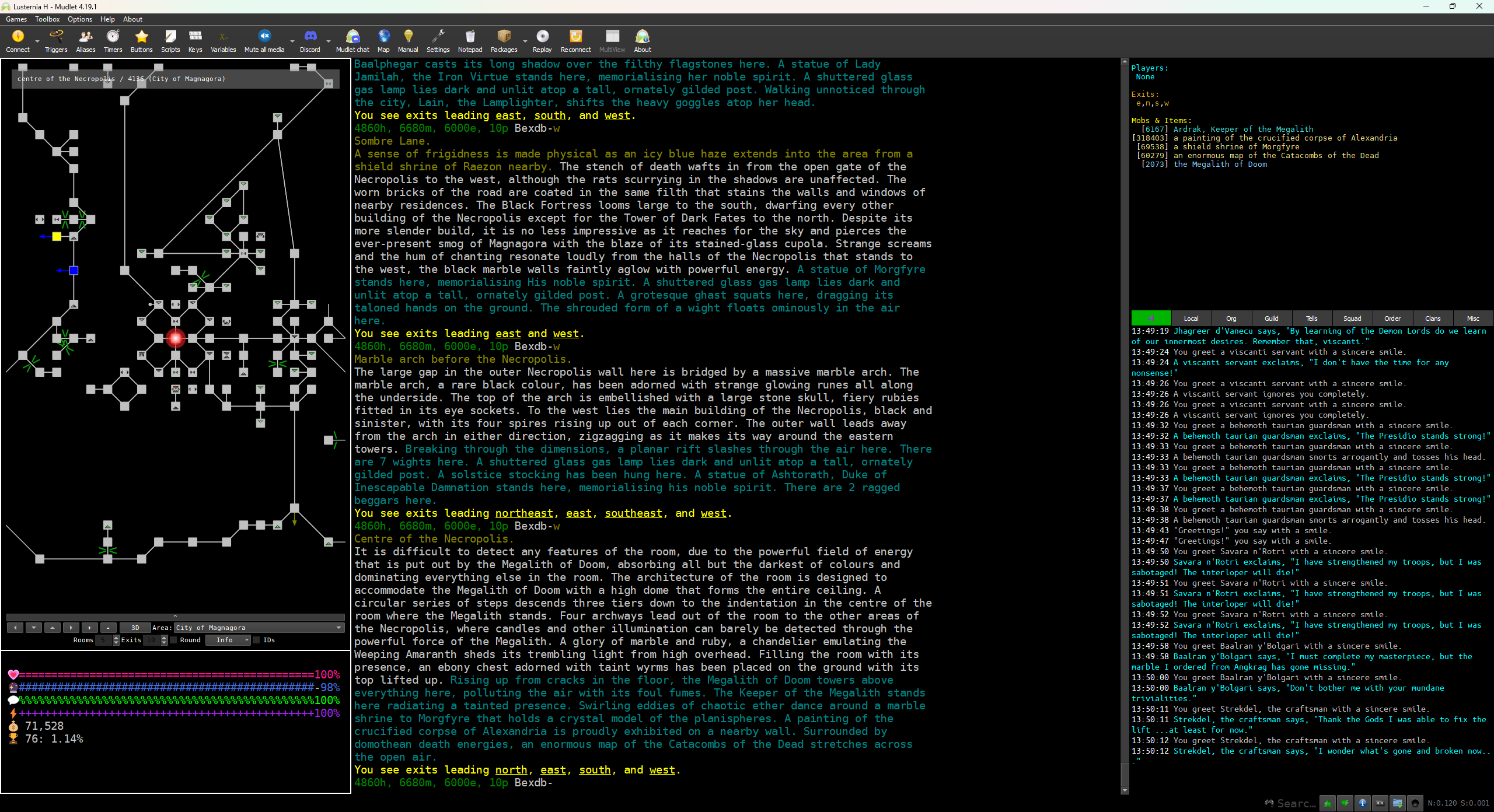Reconnect to Lusternia
The width and height of the screenshot is (1494, 812).
coord(575,40)
